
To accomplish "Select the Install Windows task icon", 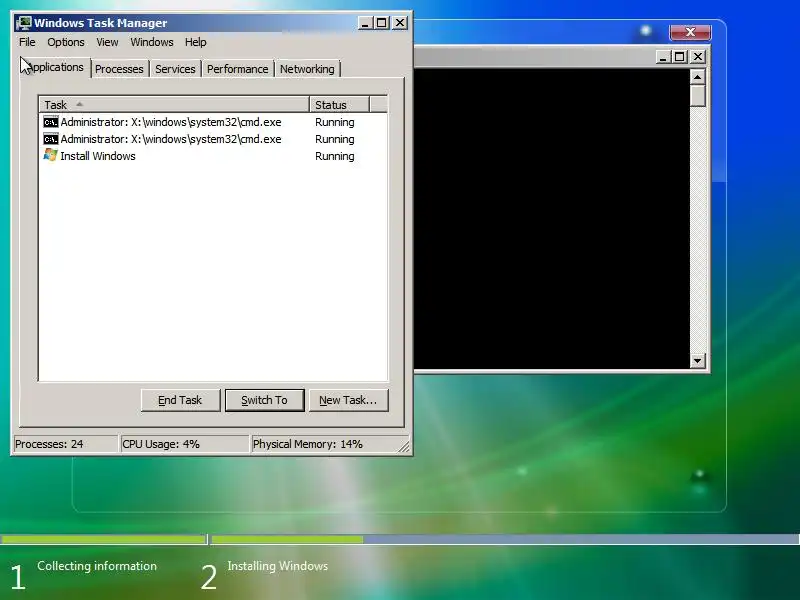I will 51,155.
